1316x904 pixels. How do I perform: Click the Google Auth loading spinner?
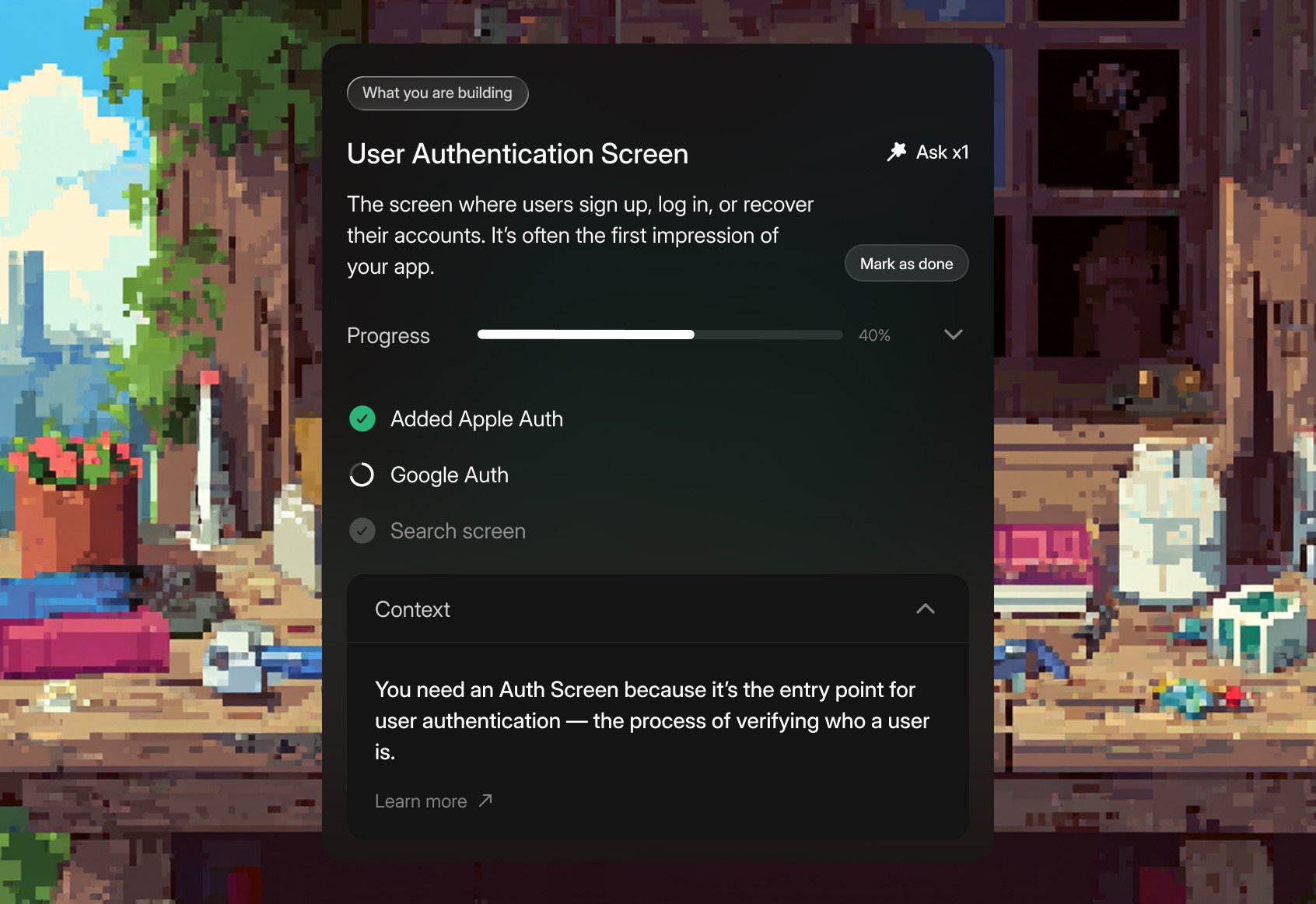362,475
